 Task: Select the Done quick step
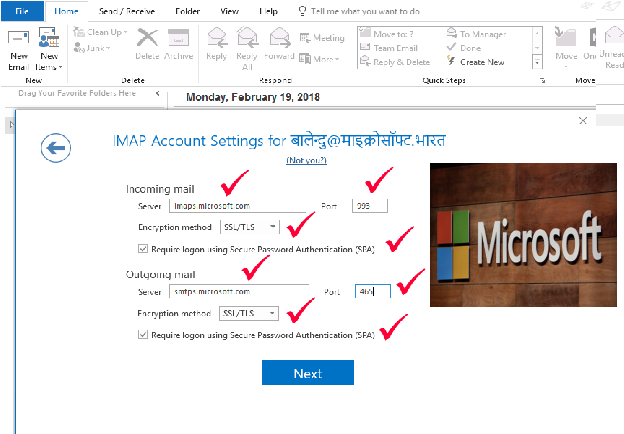[x=464, y=48]
